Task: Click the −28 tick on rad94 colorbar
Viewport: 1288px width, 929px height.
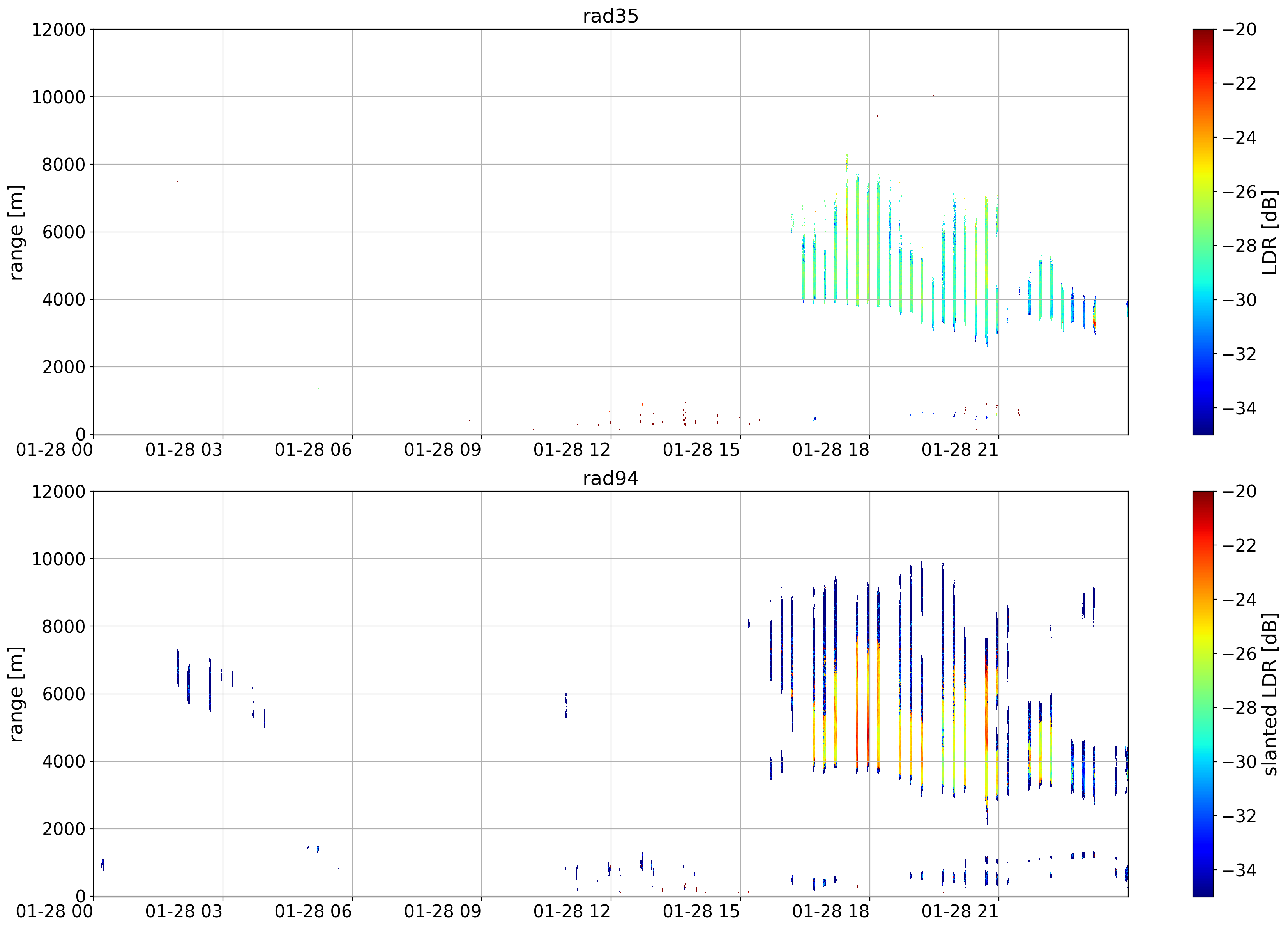Action: [x=1239, y=708]
